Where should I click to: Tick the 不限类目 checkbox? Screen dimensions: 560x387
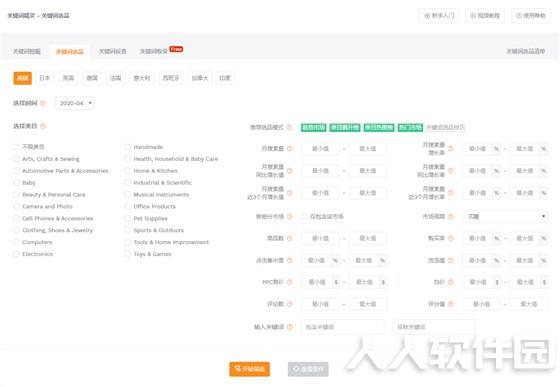16,147
